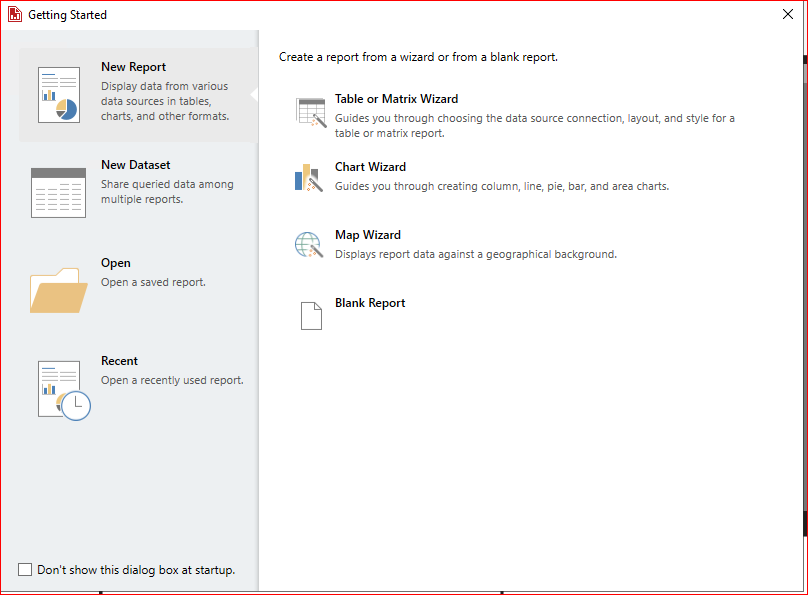Choose the Open saved report option

click(x=116, y=263)
